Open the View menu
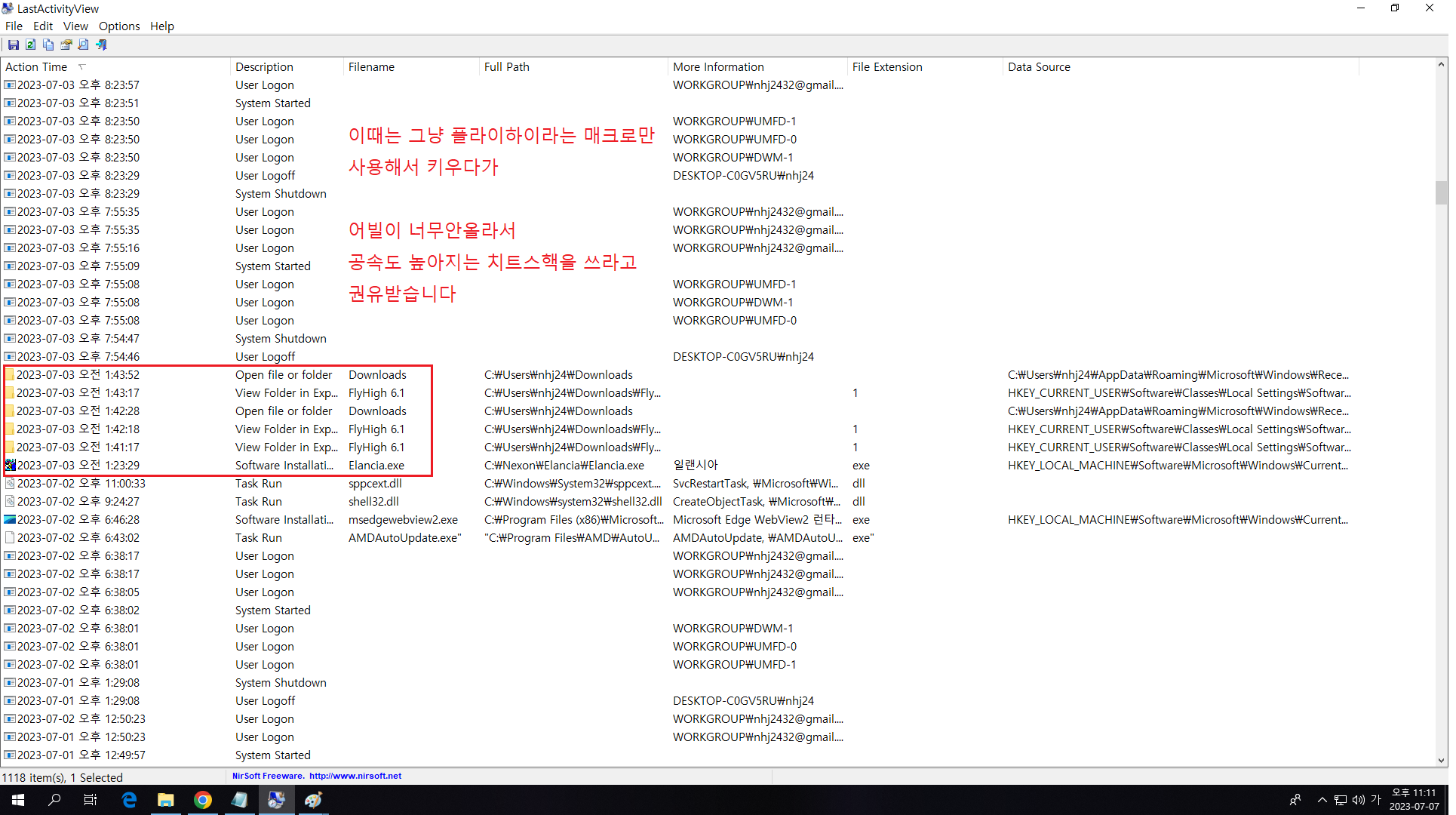This screenshot has width=1456, height=815. pos(75,26)
